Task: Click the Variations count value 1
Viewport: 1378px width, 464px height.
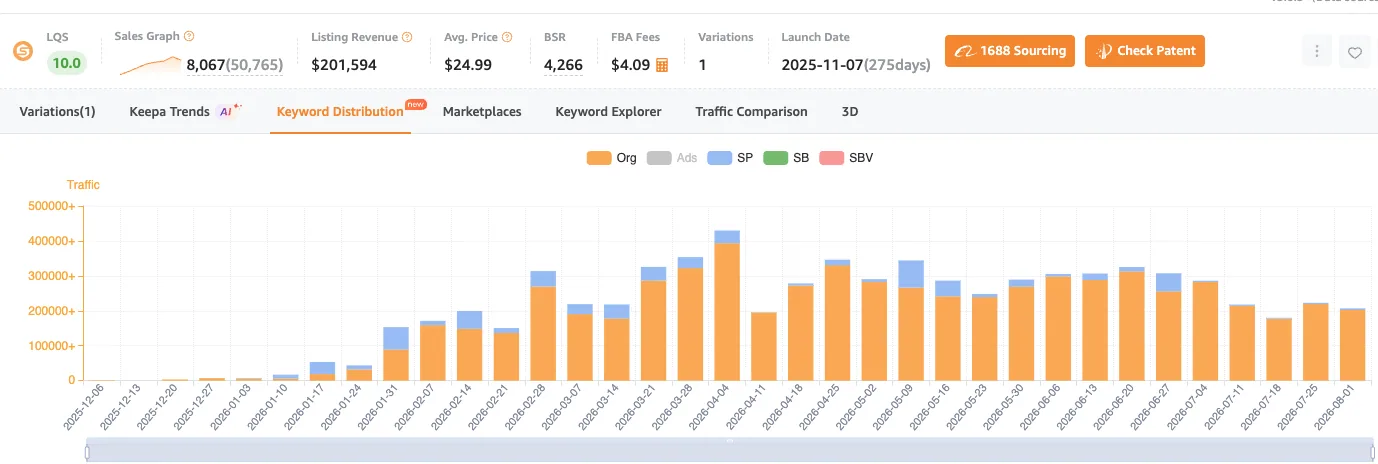Action: click(702, 65)
